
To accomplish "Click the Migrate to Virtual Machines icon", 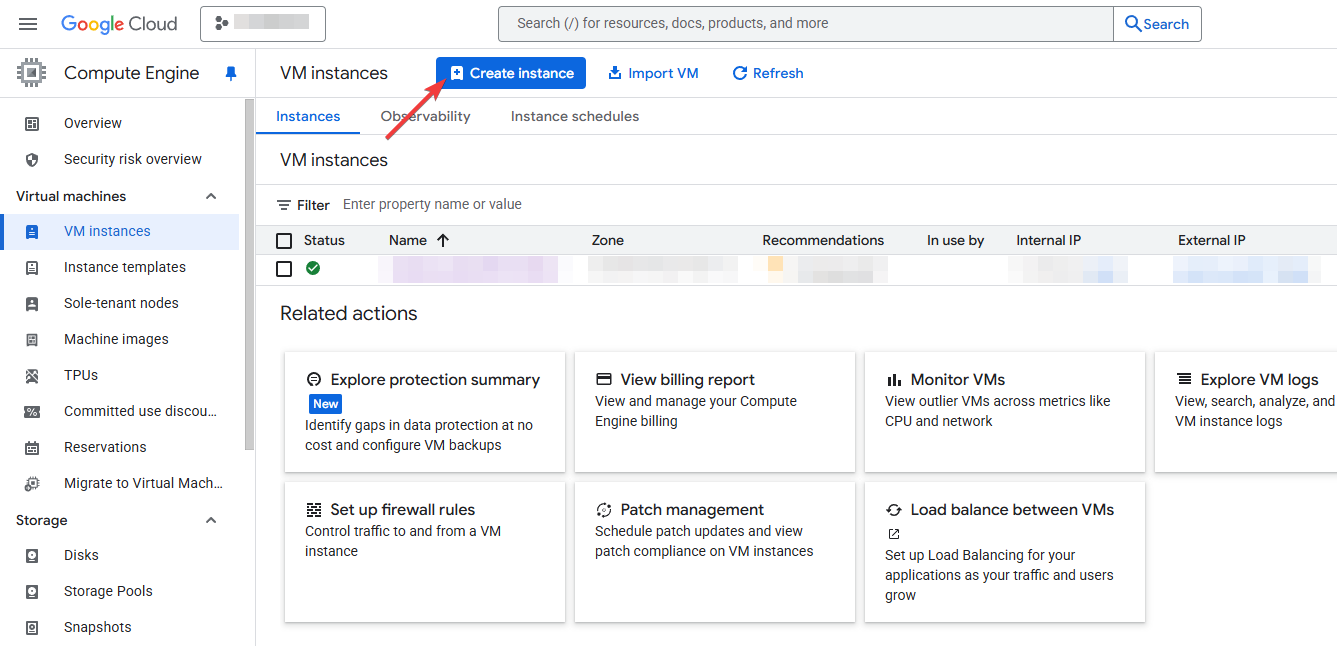I will (x=32, y=484).
